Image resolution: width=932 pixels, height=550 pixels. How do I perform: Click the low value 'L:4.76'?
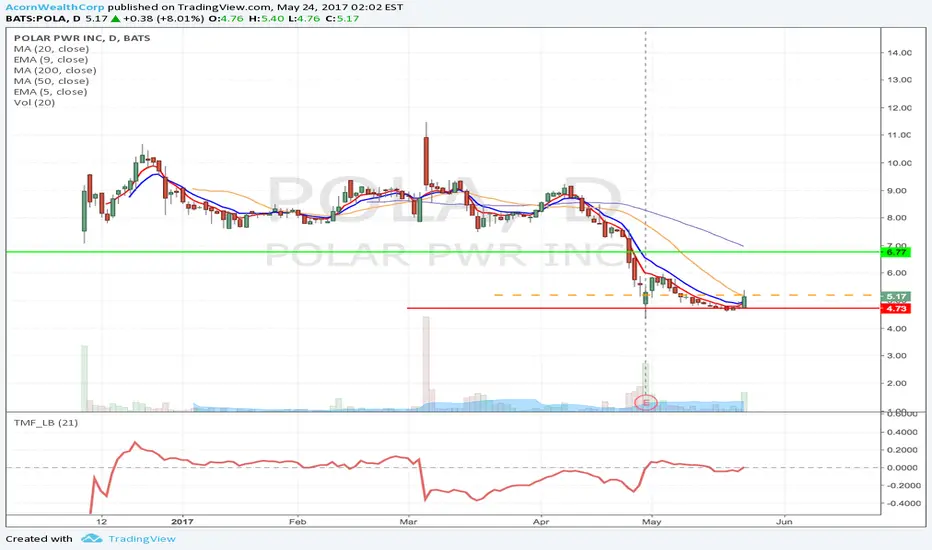pos(302,18)
